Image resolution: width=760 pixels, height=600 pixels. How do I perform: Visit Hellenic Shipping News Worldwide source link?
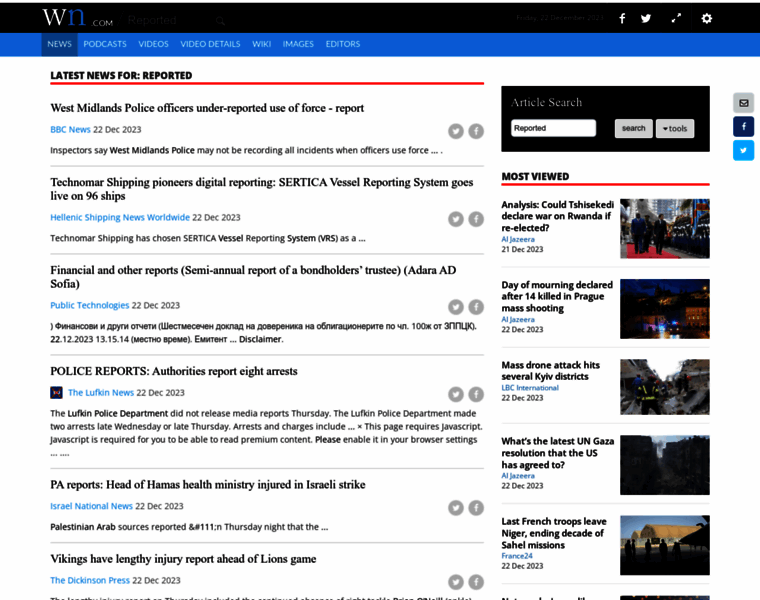(x=120, y=217)
